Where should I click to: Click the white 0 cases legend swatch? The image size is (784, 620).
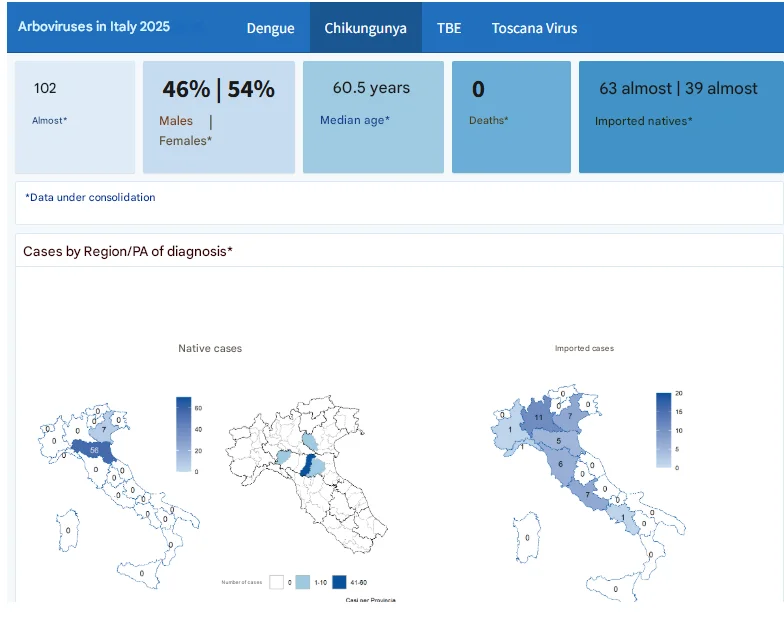click(276, 582)
